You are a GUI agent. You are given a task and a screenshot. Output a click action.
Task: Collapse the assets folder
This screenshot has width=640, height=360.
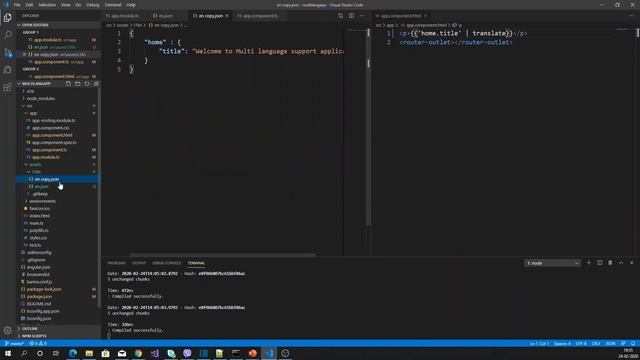[35, 164]
